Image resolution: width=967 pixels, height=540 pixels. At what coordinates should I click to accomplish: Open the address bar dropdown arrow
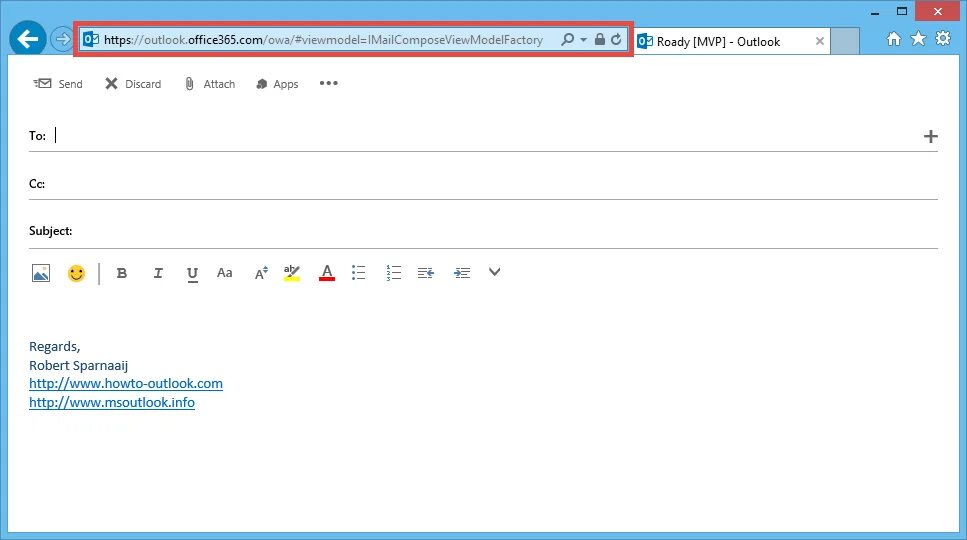pos(583,40)
